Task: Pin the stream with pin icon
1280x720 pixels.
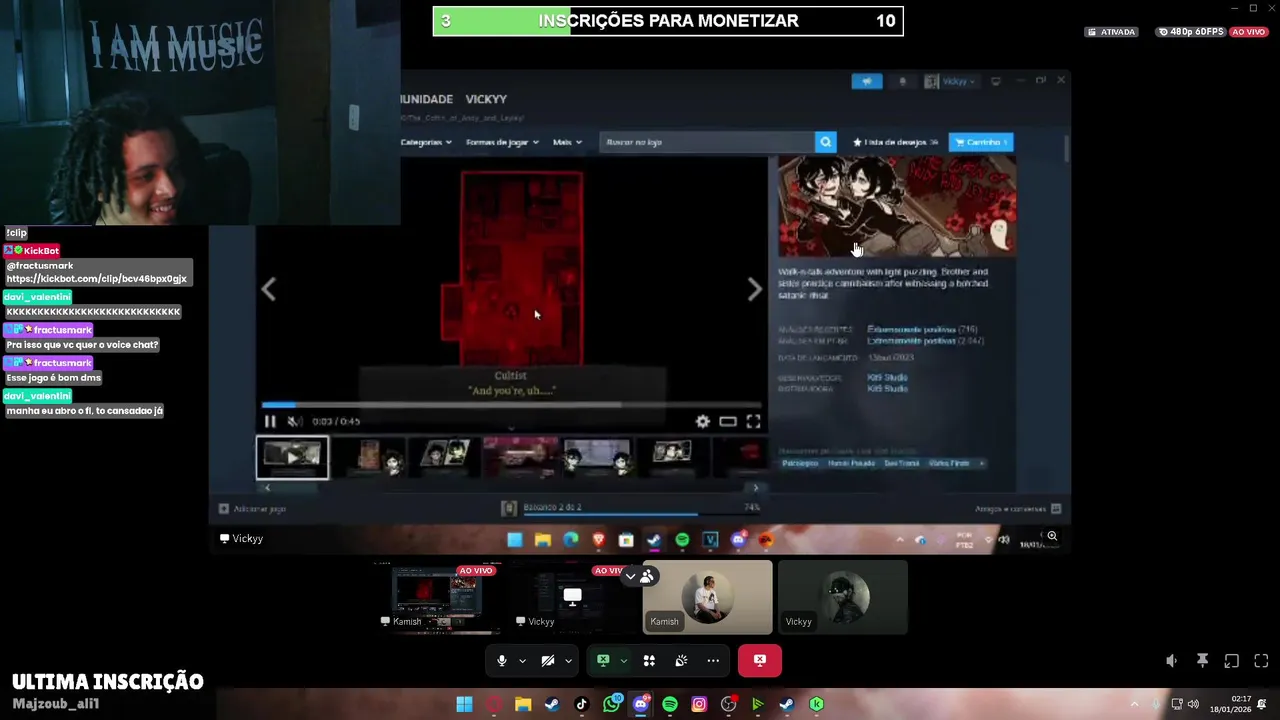Action: pyautogui.click(x=1202, y=661)
